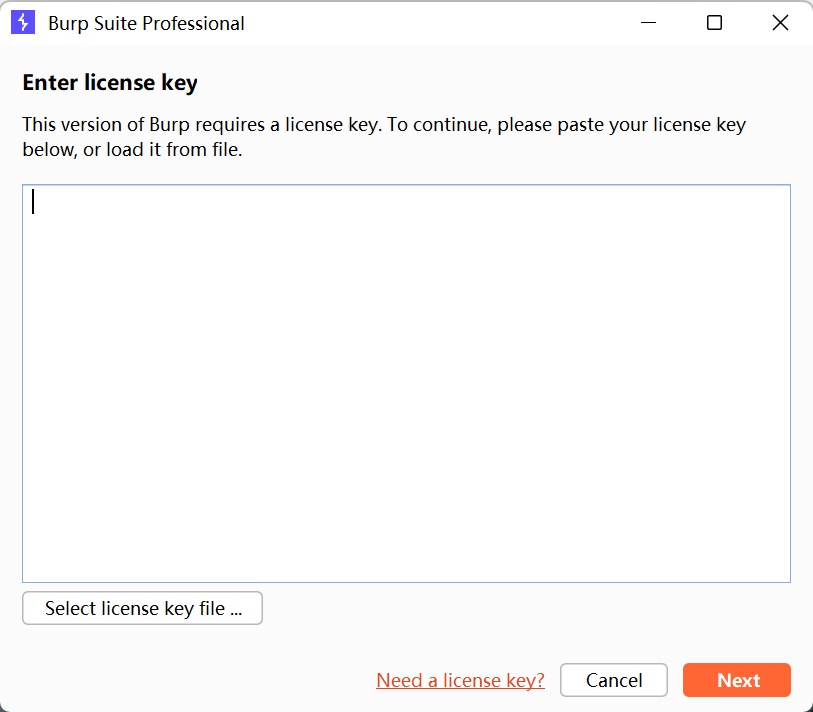Place caret at the blinking text cursor
This screenshot has height=712, width=813.
(x=33, y=201)
